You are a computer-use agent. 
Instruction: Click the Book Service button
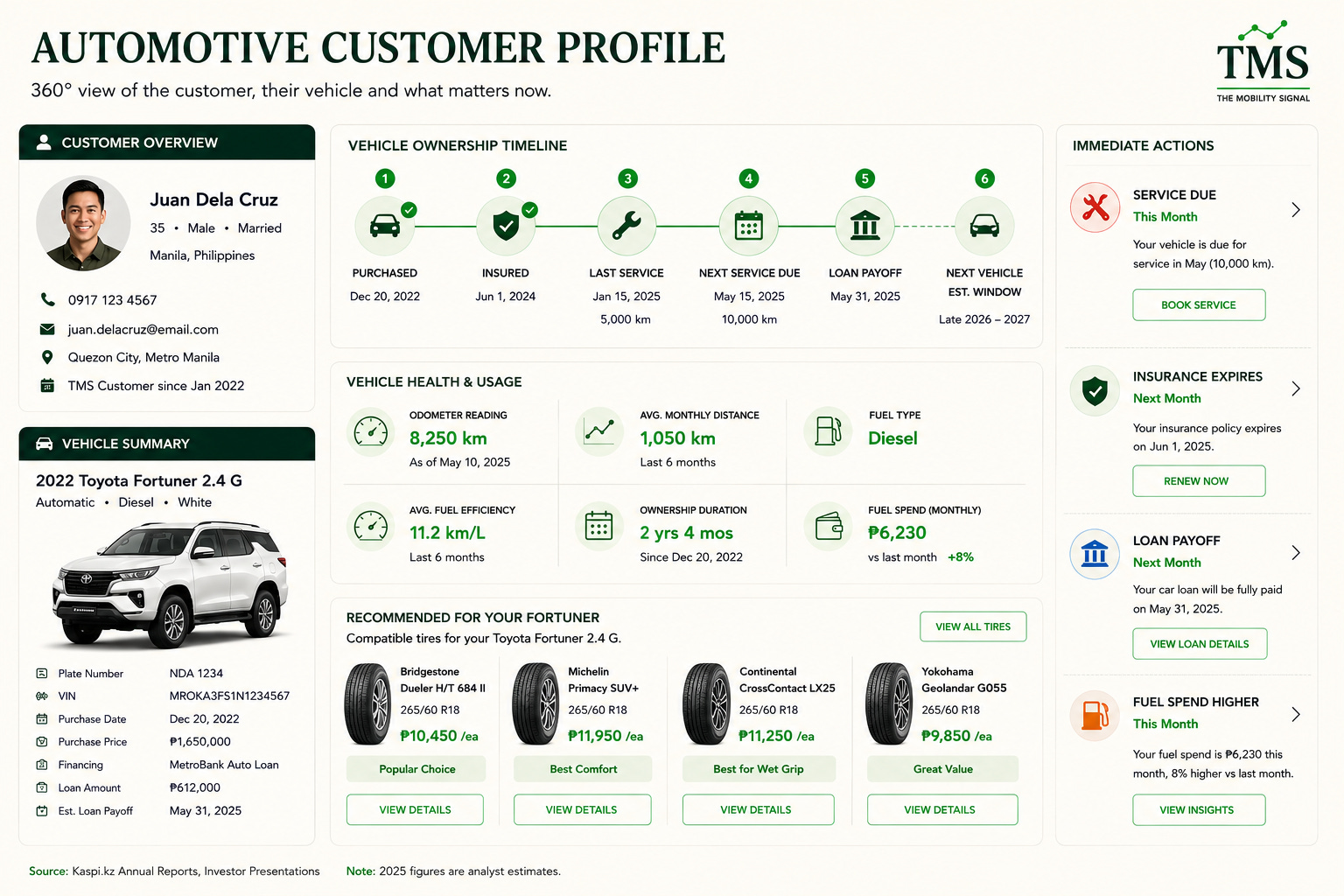pyautogui.click(x=1199, y=305)
